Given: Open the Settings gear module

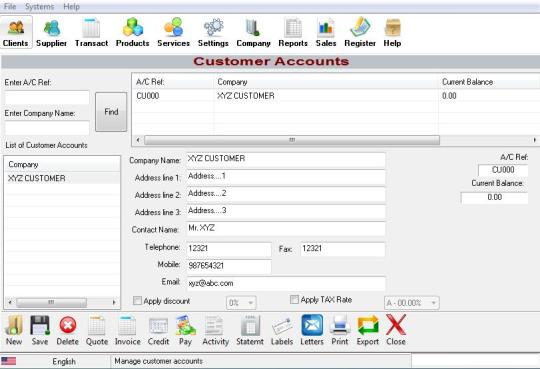Looking at the screenshot, I should pyautogui.click(x=213, y=32).
